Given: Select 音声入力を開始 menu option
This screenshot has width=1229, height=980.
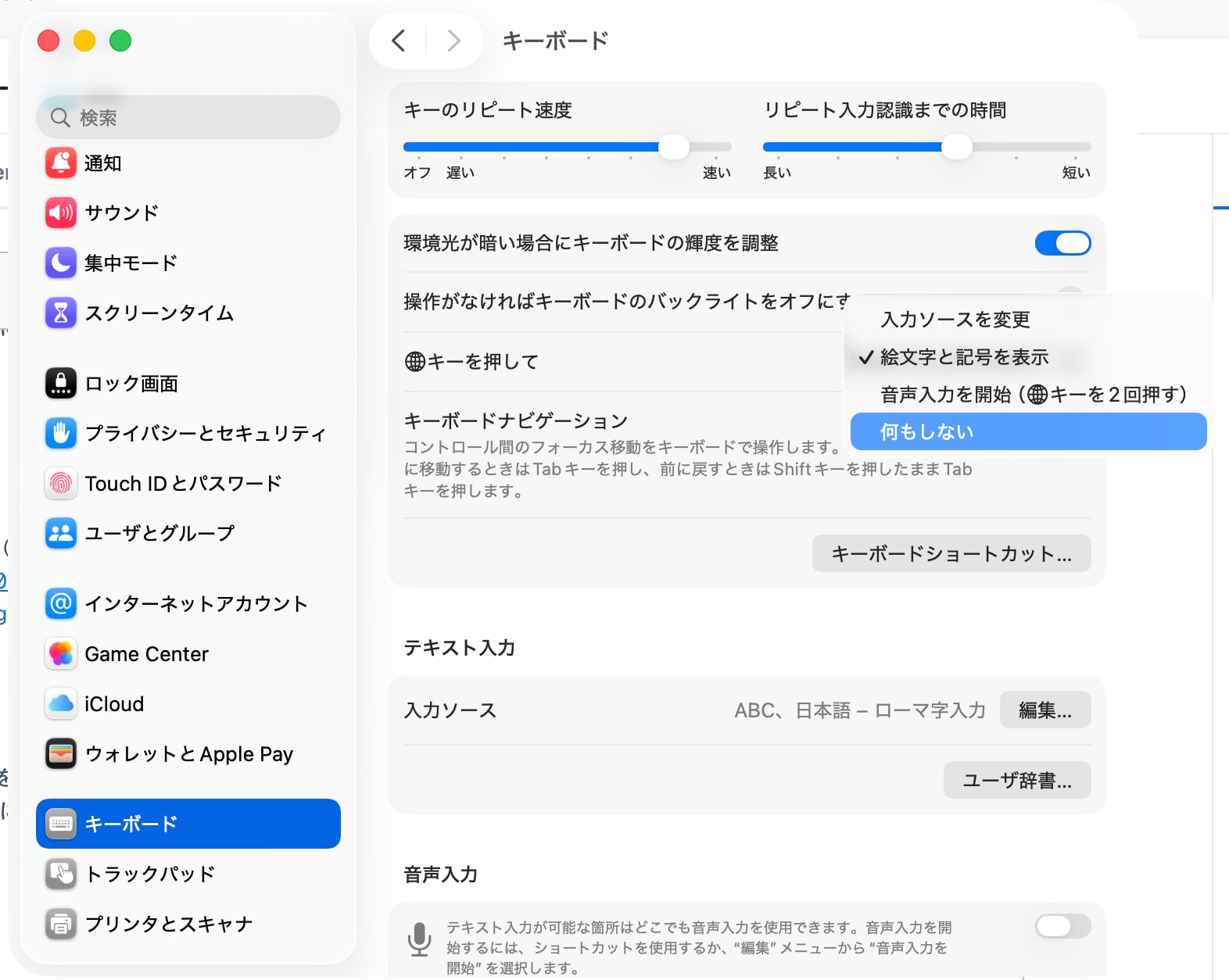Looking at the screenshot, I should click(x=1033, y=395).
